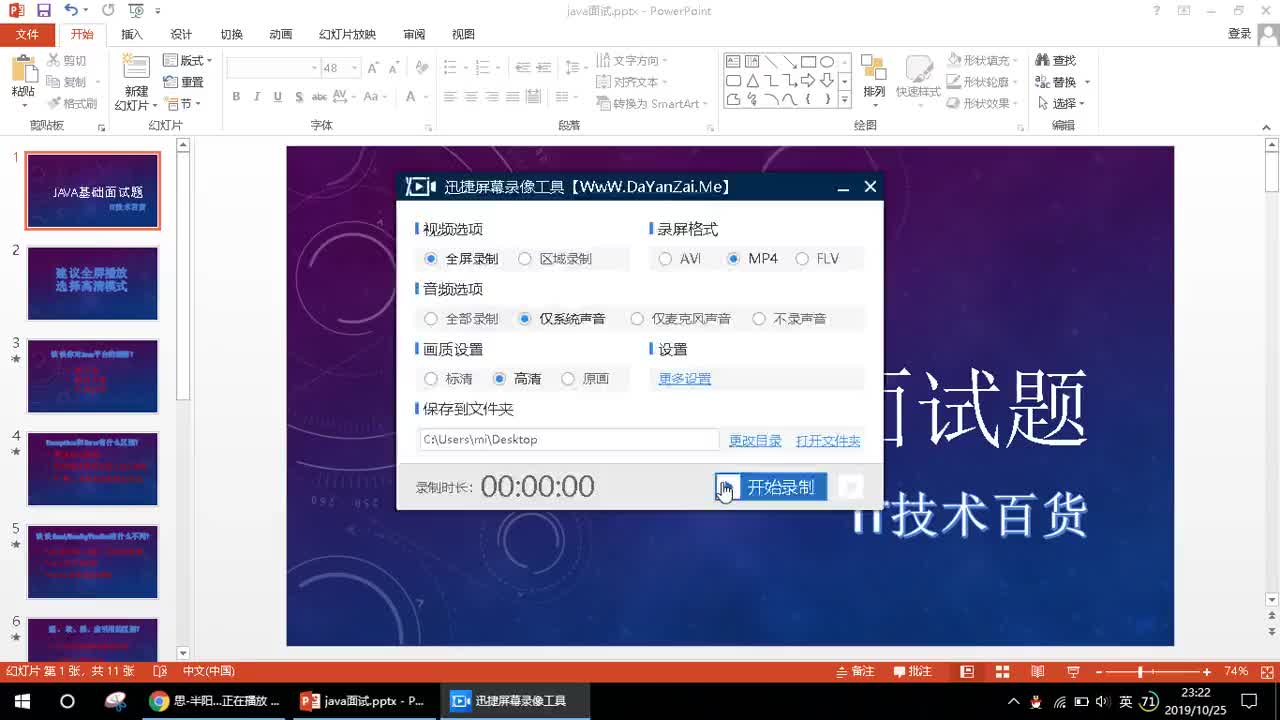Image resolution: width=1280 pixels, height=720 pixels.
Task: Pick the rectangle shape in the drawing gallery
Action: [x=808, y=62]
